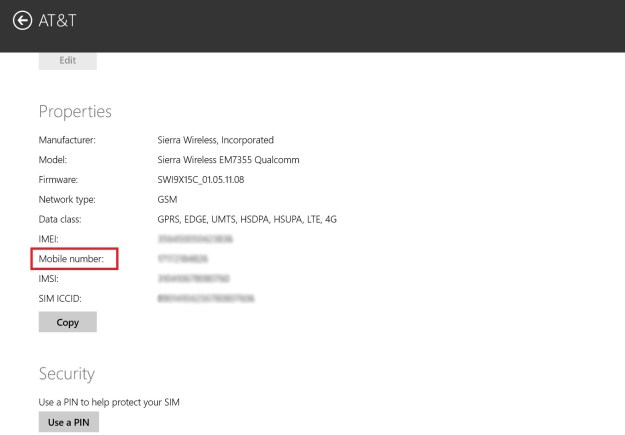Screen dimensions: 625x435
Task: Select firmware value SWI9X15C_01.05.11.08
Action: 200,180
